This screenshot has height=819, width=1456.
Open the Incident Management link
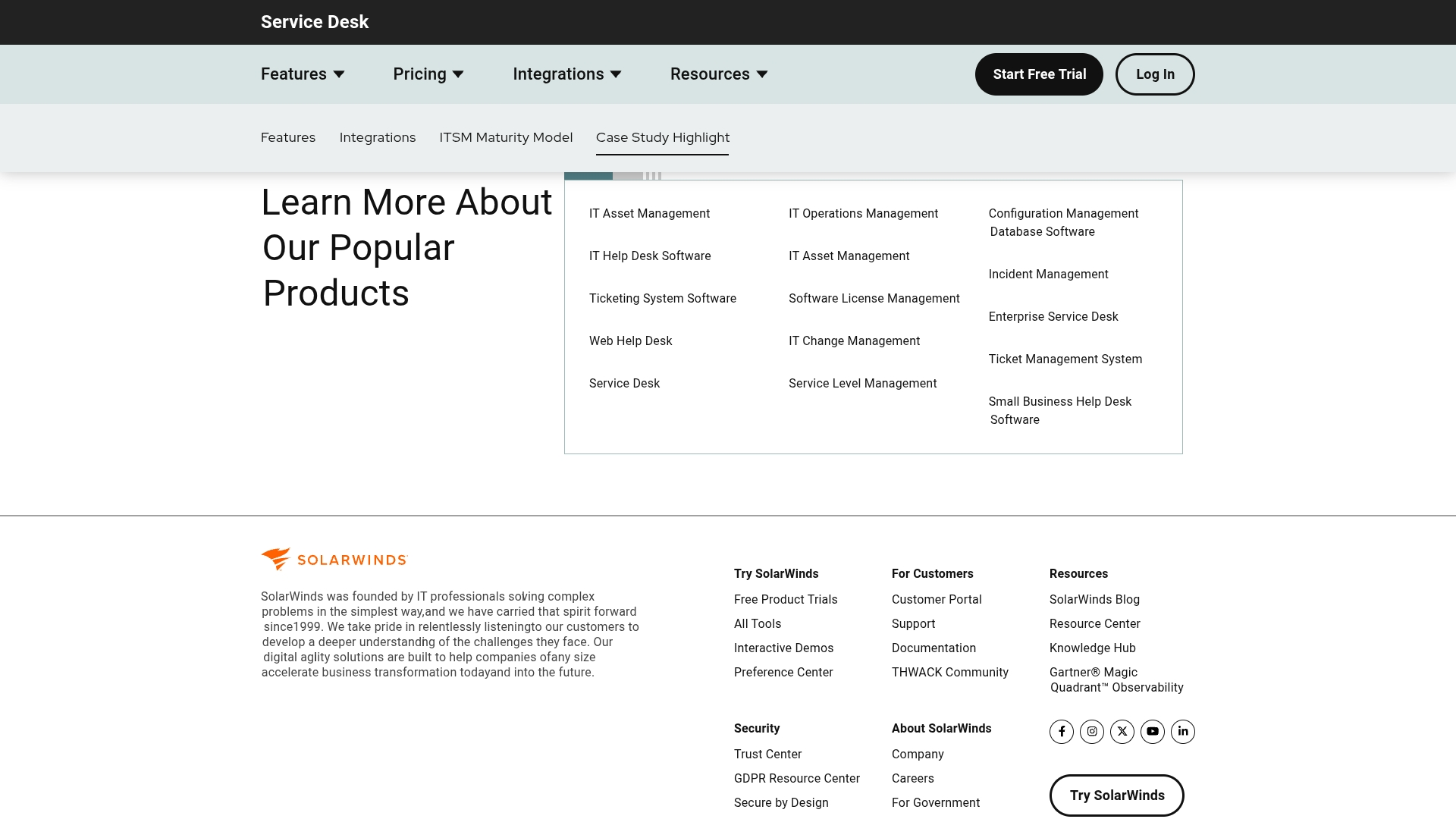point(1048,275)
